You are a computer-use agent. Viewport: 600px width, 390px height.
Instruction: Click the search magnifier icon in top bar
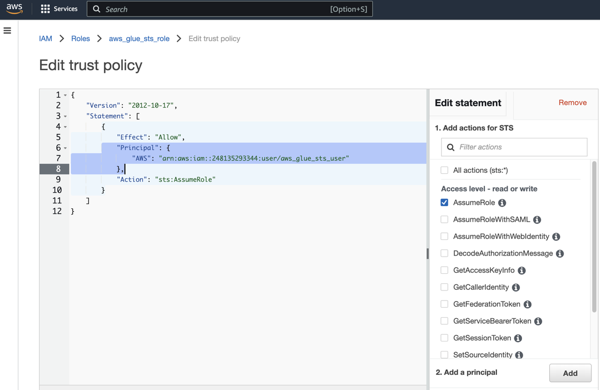(96, 9)
